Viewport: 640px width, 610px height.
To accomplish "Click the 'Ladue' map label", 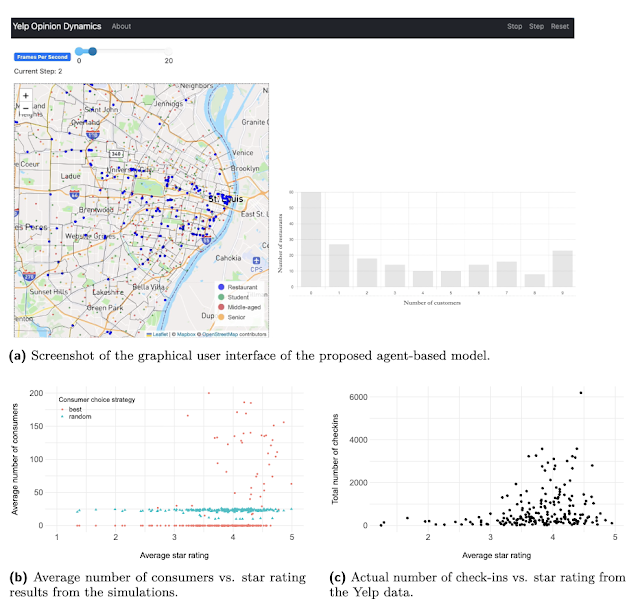I will point(70,176).
